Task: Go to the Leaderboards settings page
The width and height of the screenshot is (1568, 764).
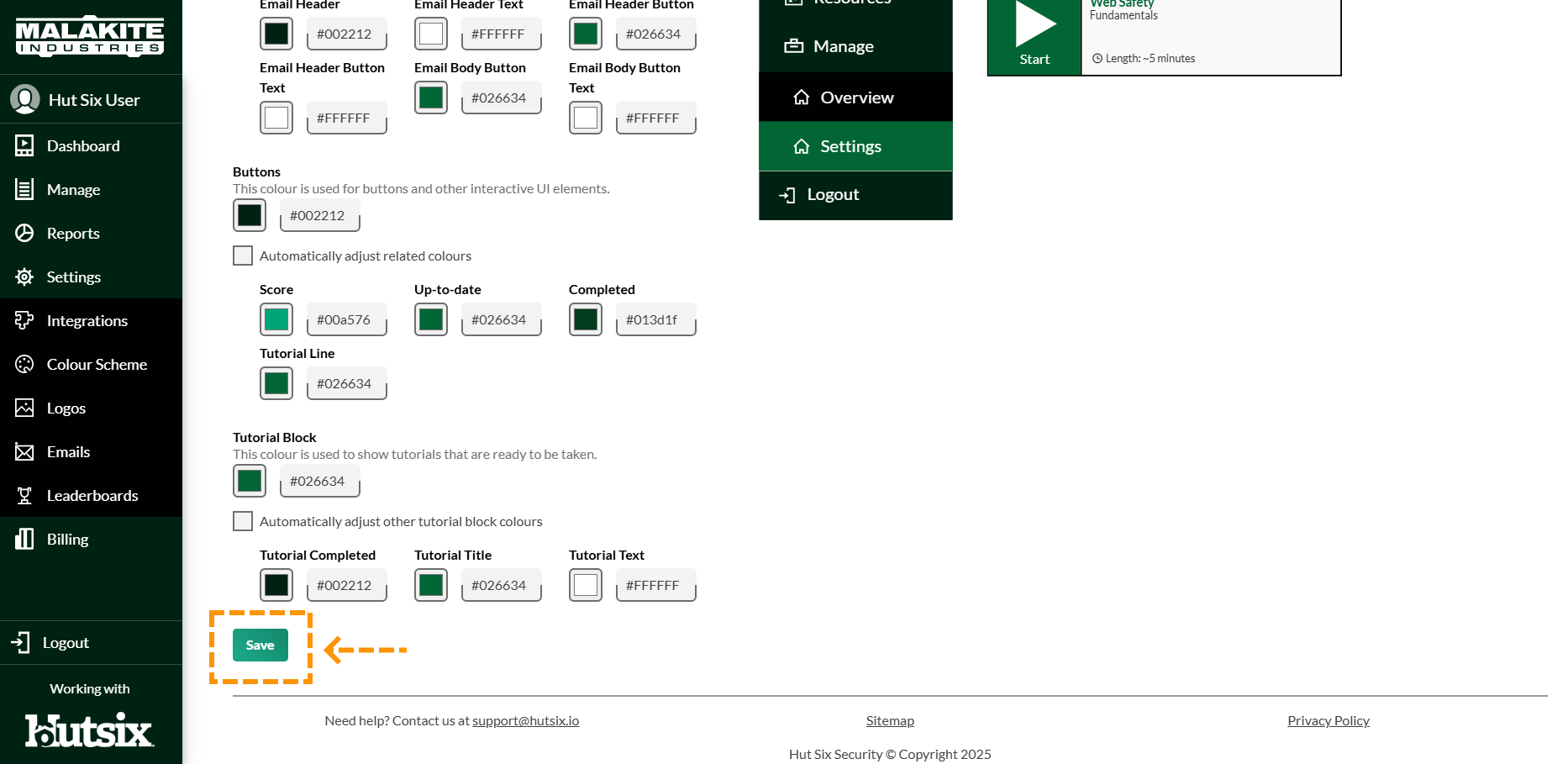Action: [91, 495]
